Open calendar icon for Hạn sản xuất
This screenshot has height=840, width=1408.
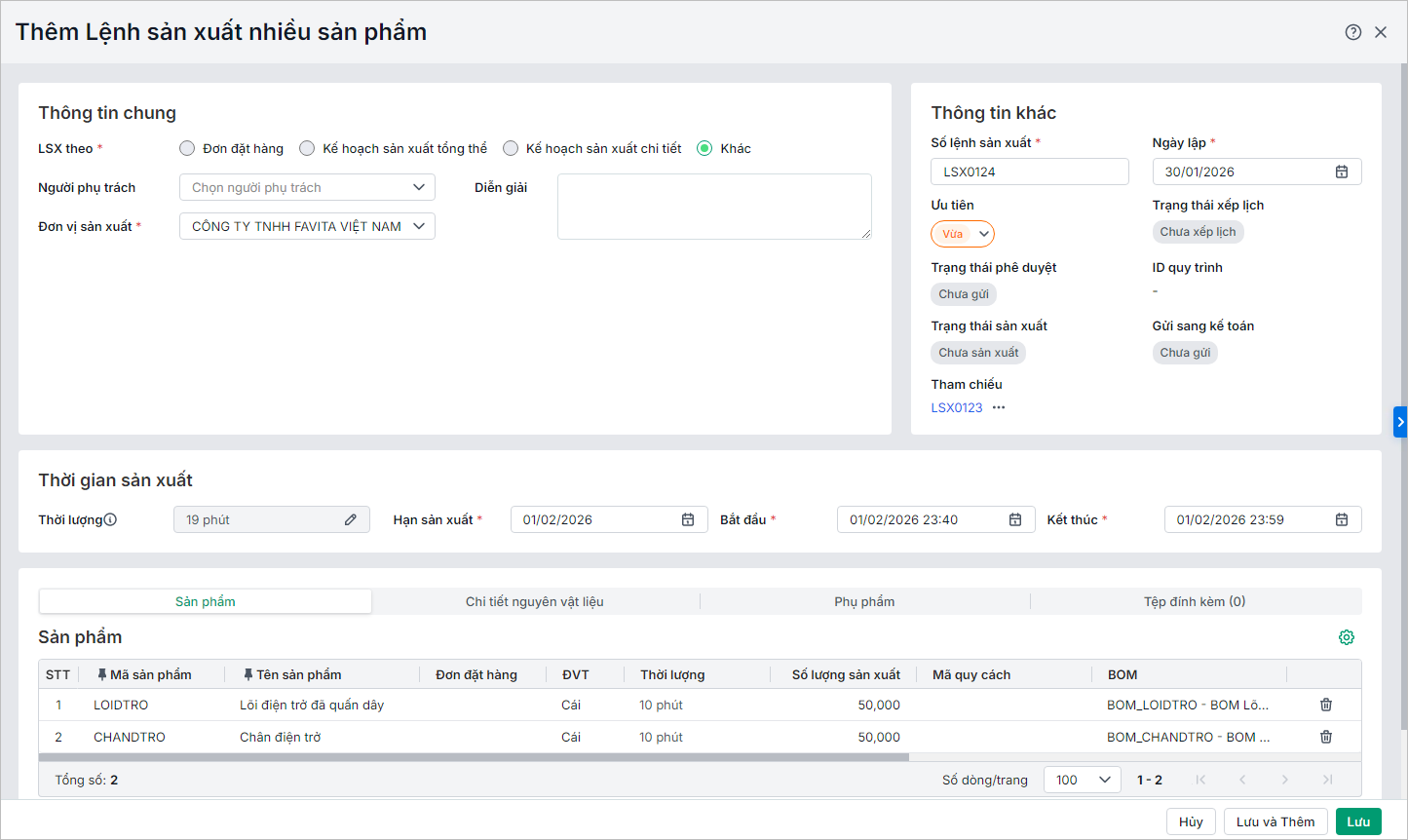click(688, 519)
